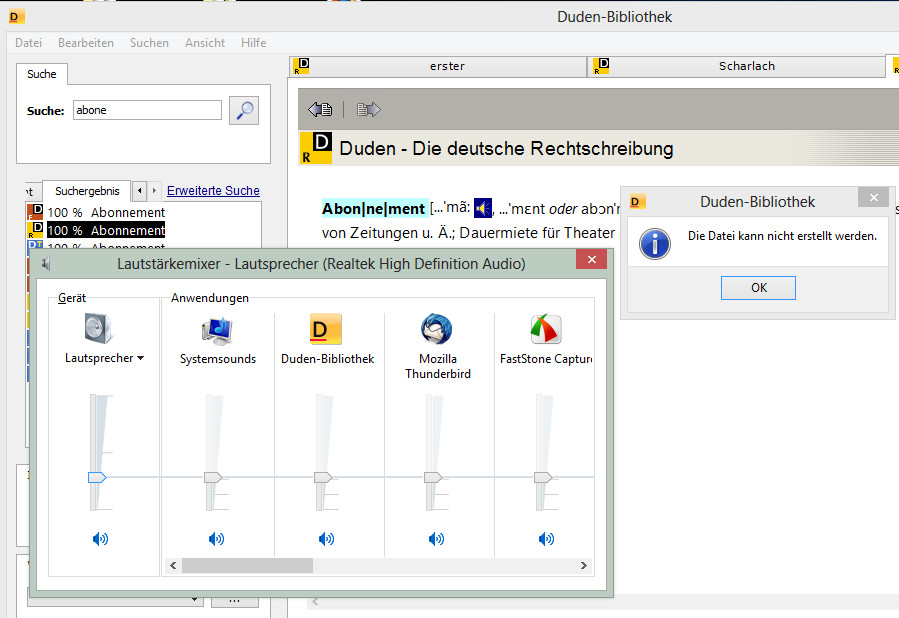Open the Bearbeiten menu
The height and width of the screenshot is (618, 899).
tap(85, 43)
